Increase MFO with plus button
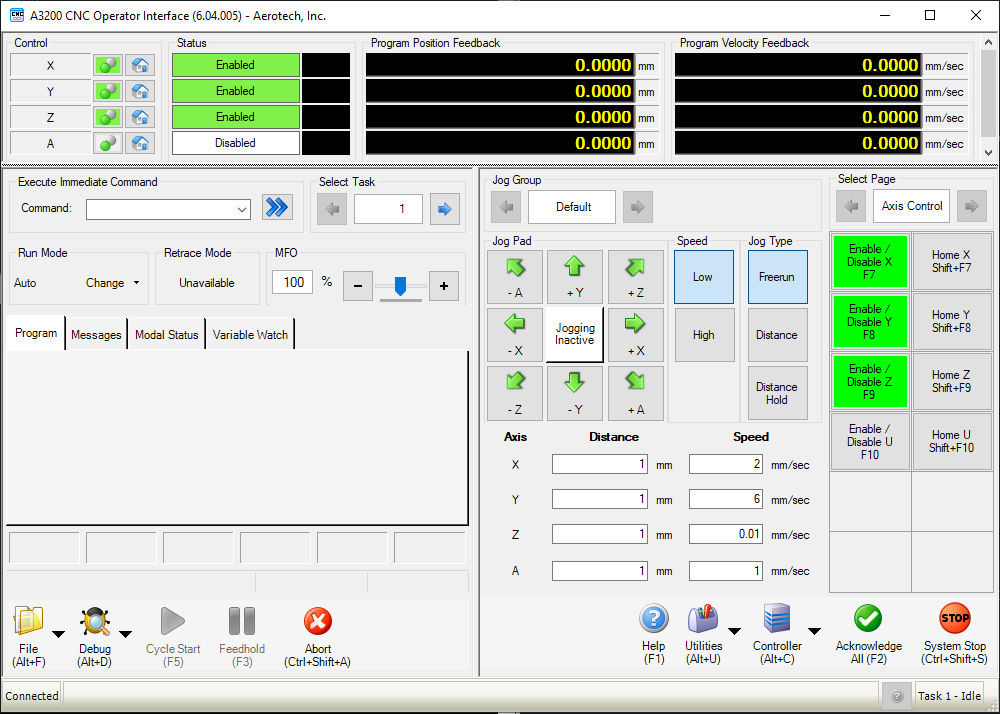This screenshot has height=714, width=1000. tap(444, 286)
